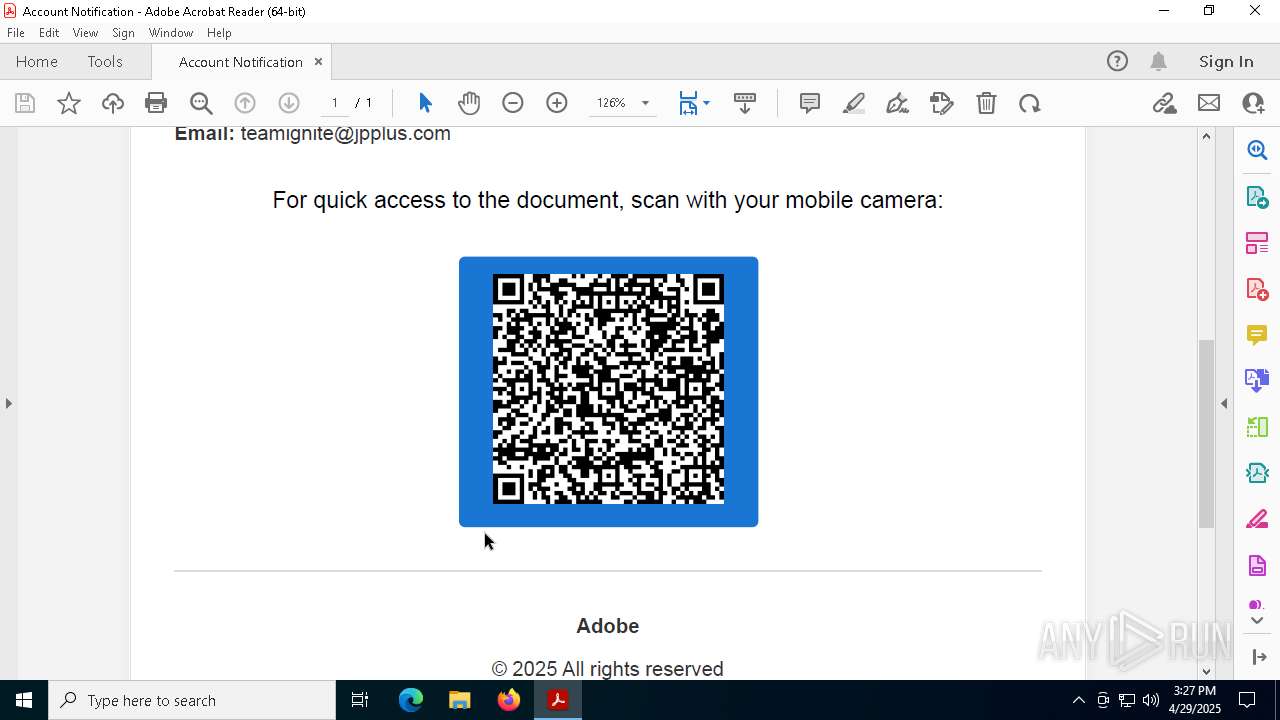
Task: Select the Highlight text tool
Action: 854,103
